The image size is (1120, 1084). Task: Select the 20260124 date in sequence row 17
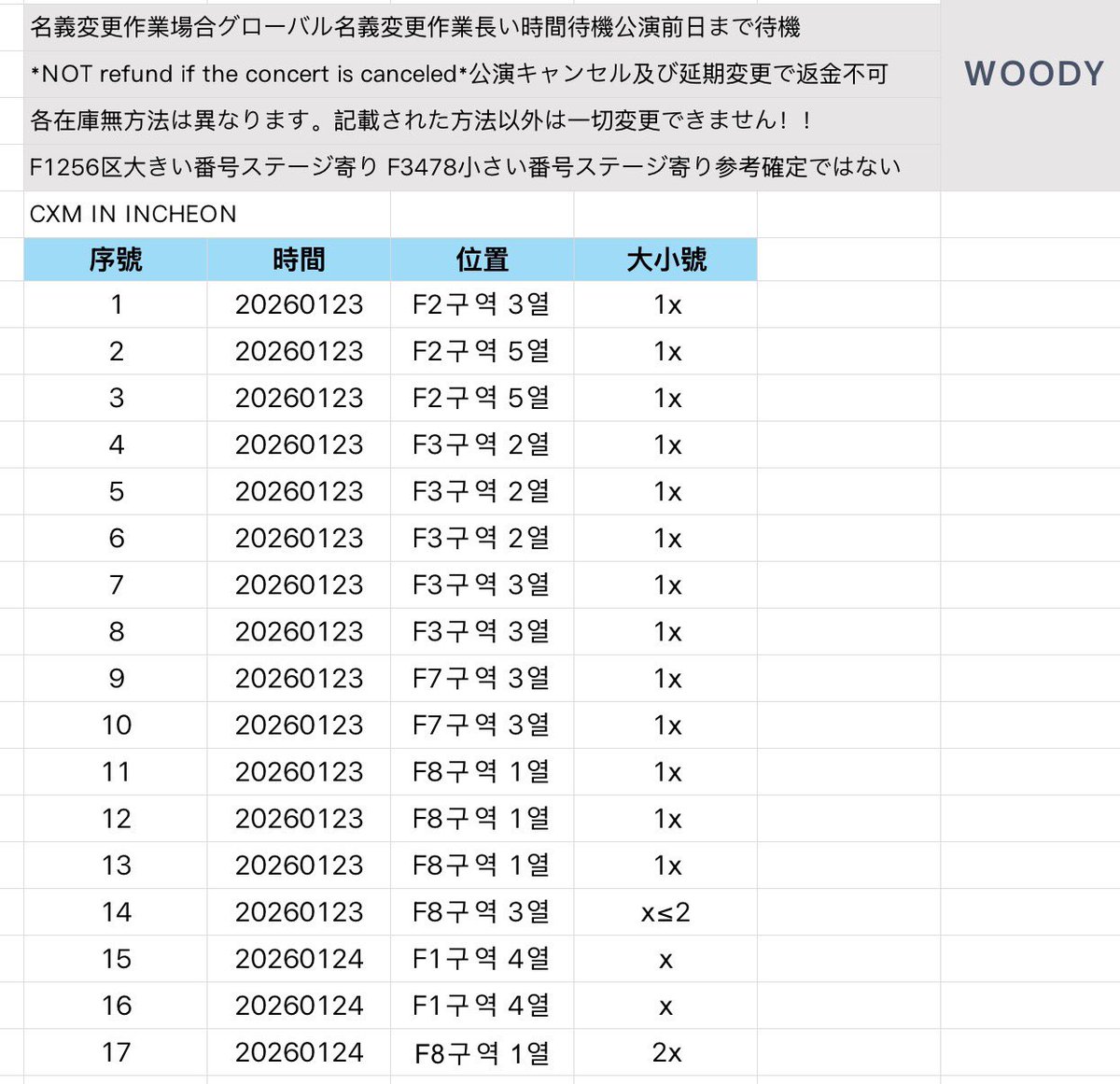[299, 1052]
